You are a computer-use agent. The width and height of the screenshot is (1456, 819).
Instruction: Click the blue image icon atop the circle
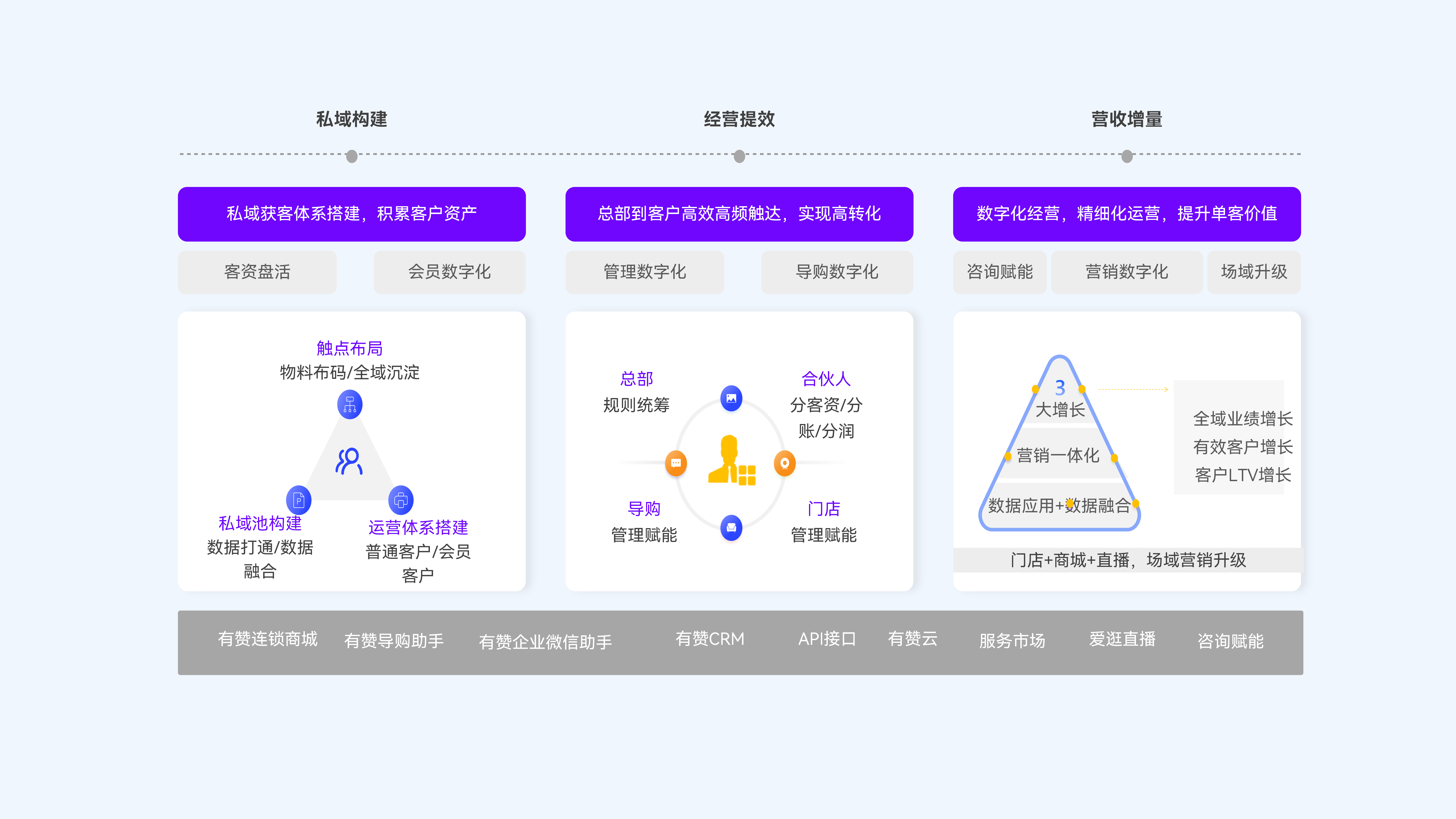731,398
